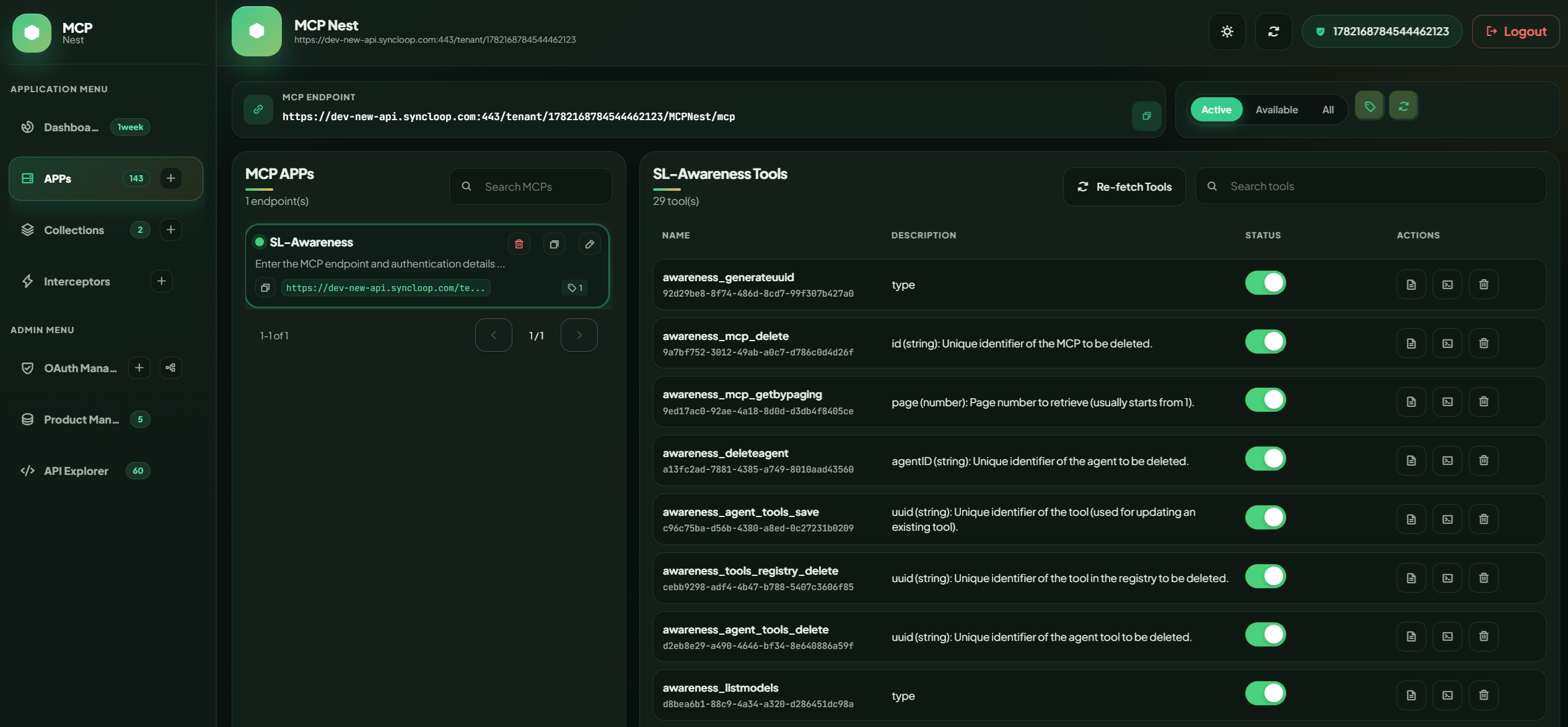Open Product Manager admin menu item
This screenshot has height=727, width=1568.
(x=81, y=419)
